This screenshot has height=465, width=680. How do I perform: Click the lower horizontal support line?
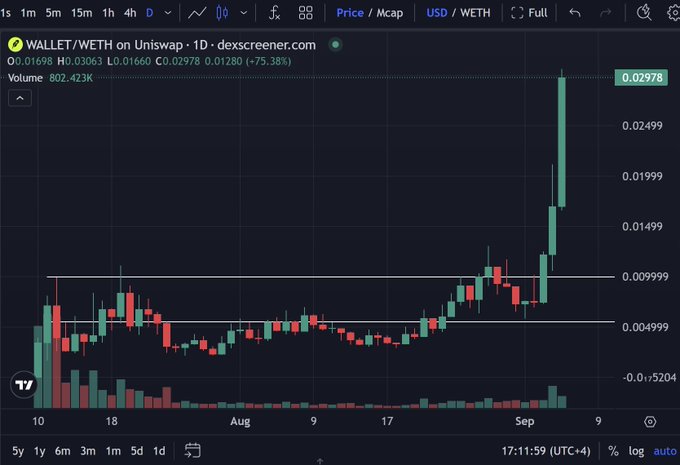[334, 322]
